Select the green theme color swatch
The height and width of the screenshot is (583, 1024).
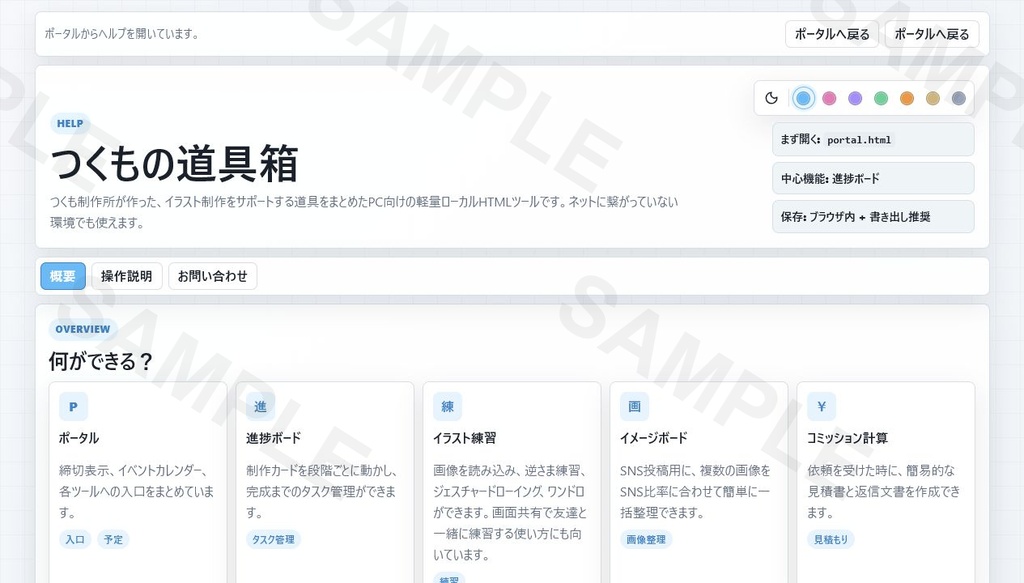(x=881, y=98)
